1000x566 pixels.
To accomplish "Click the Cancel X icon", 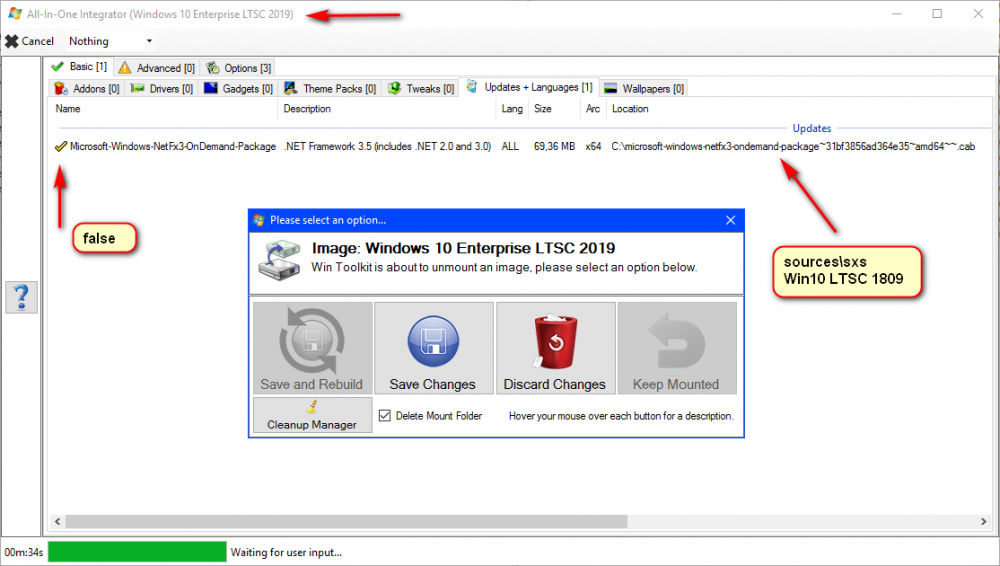I will (x=11, y=41).
